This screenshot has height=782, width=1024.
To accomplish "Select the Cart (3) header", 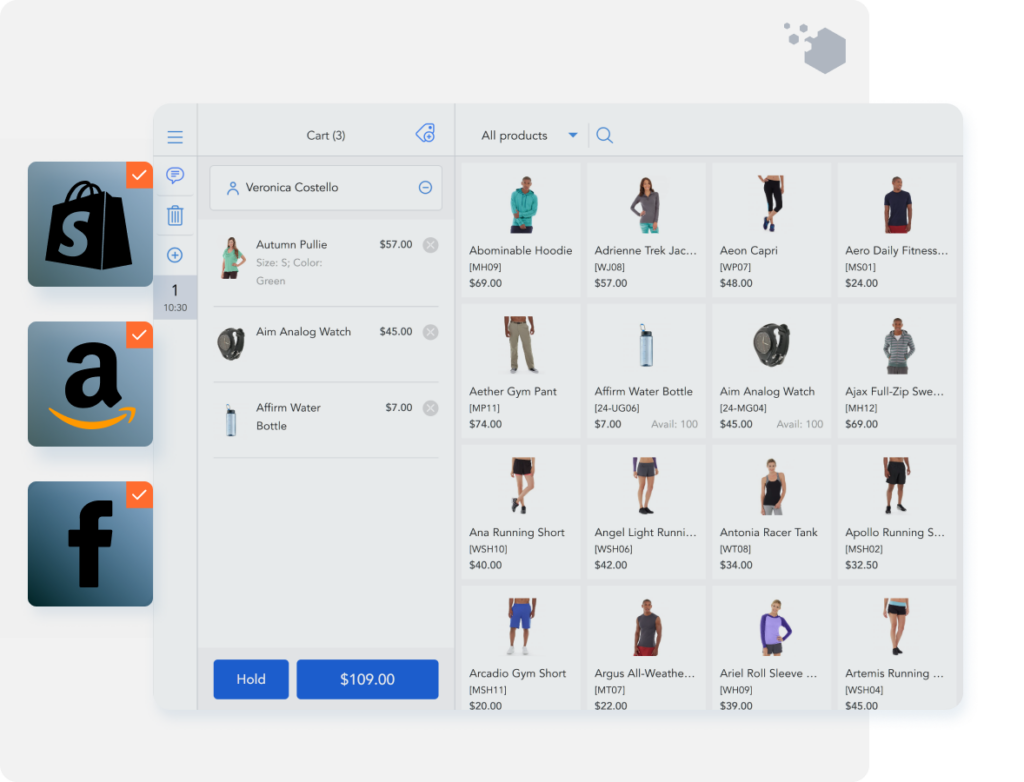I will coord(325,134).
